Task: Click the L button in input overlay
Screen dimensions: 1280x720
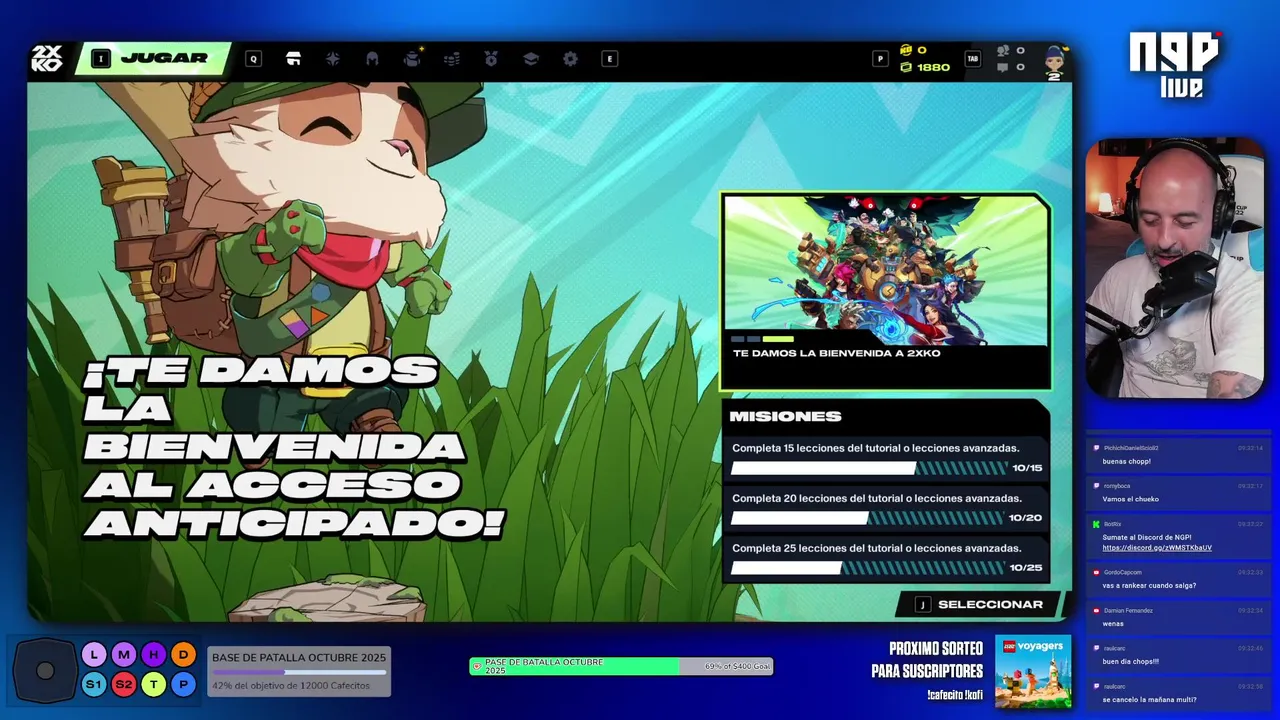Action: coord(93,655)
